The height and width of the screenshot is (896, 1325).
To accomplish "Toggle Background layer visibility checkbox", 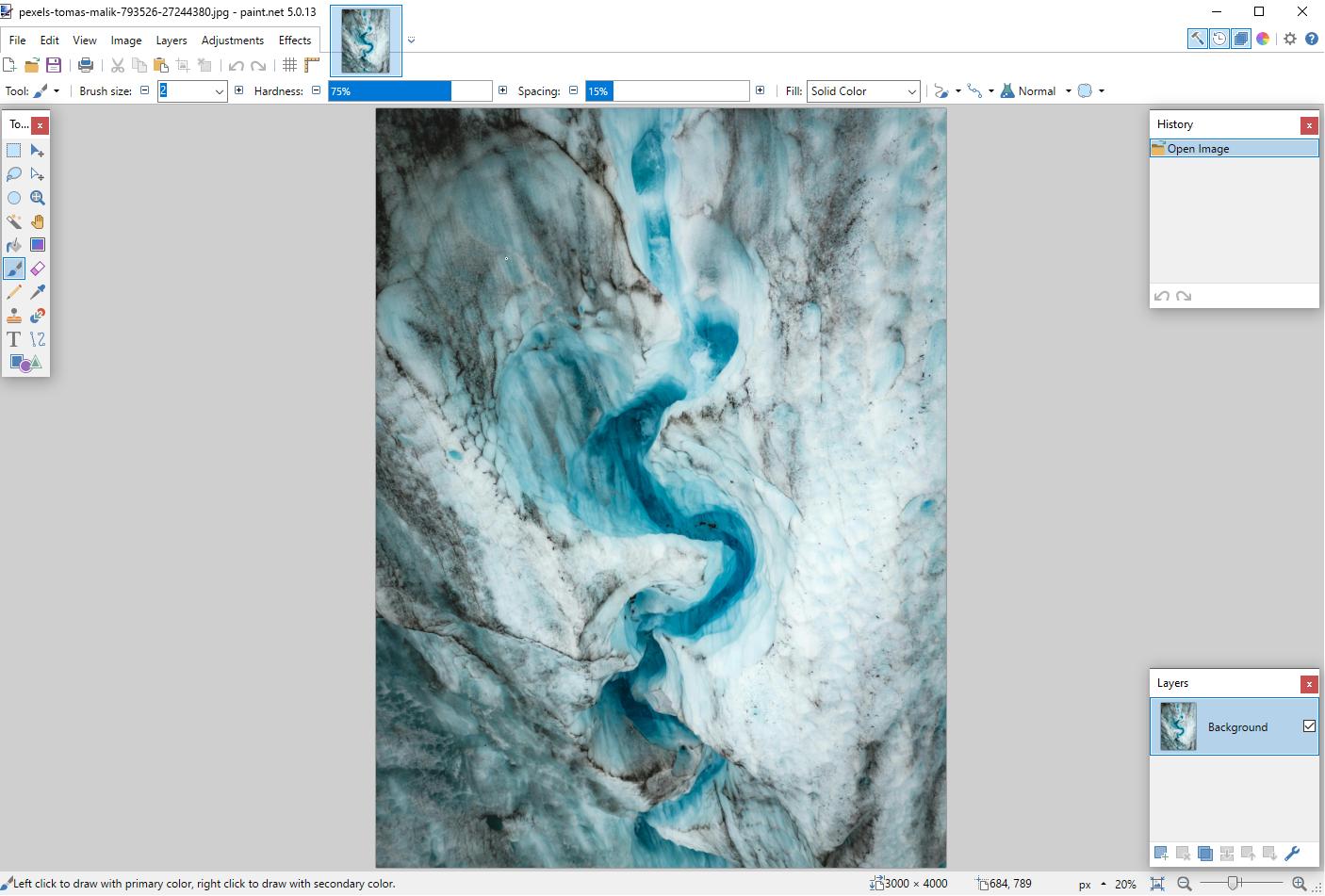I will click(1309, 725).
